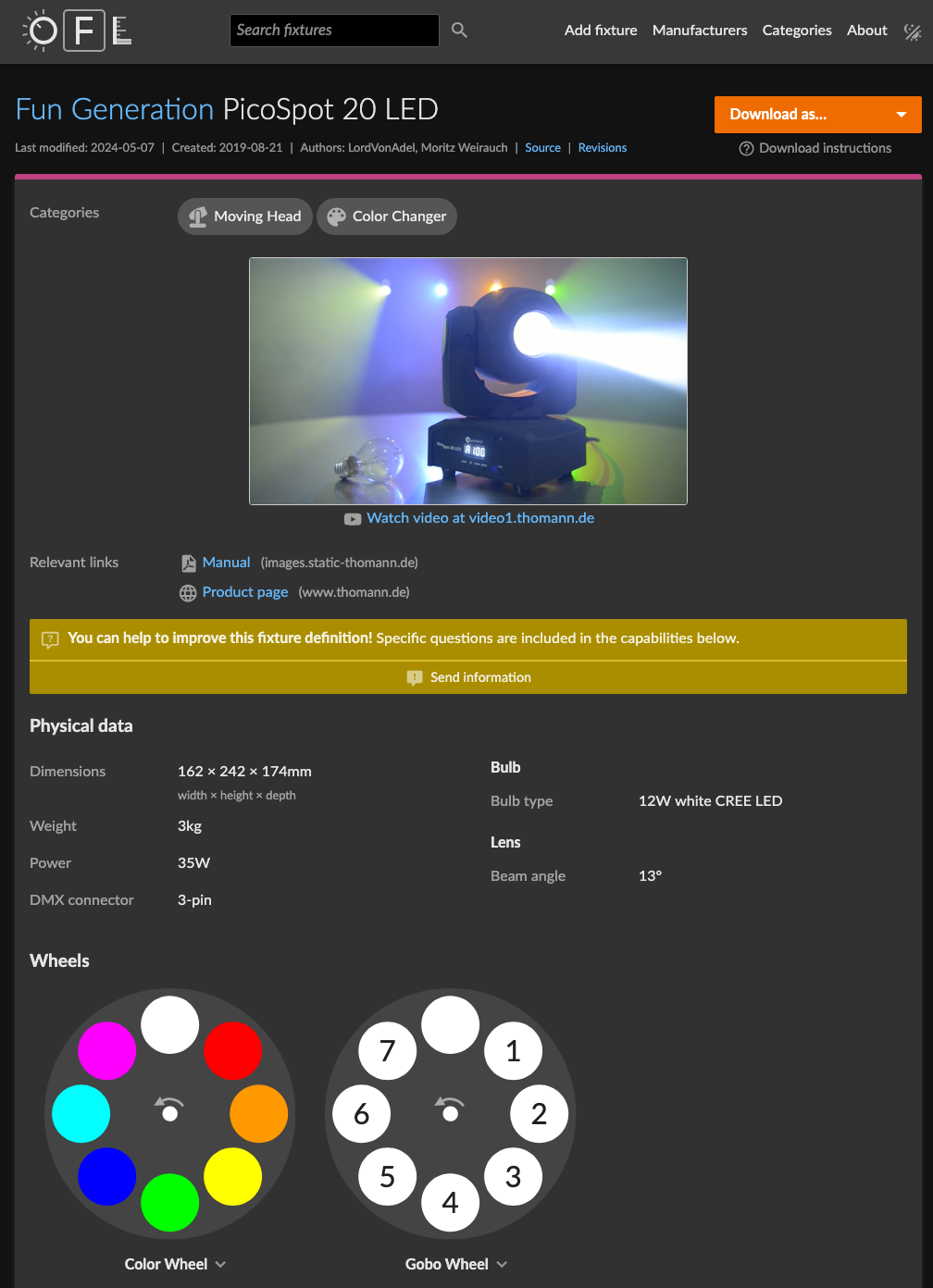Click the dimensions value '162 × 242 × 174mm'
Screen dimensions: 933x1288
tap(244, 772)
